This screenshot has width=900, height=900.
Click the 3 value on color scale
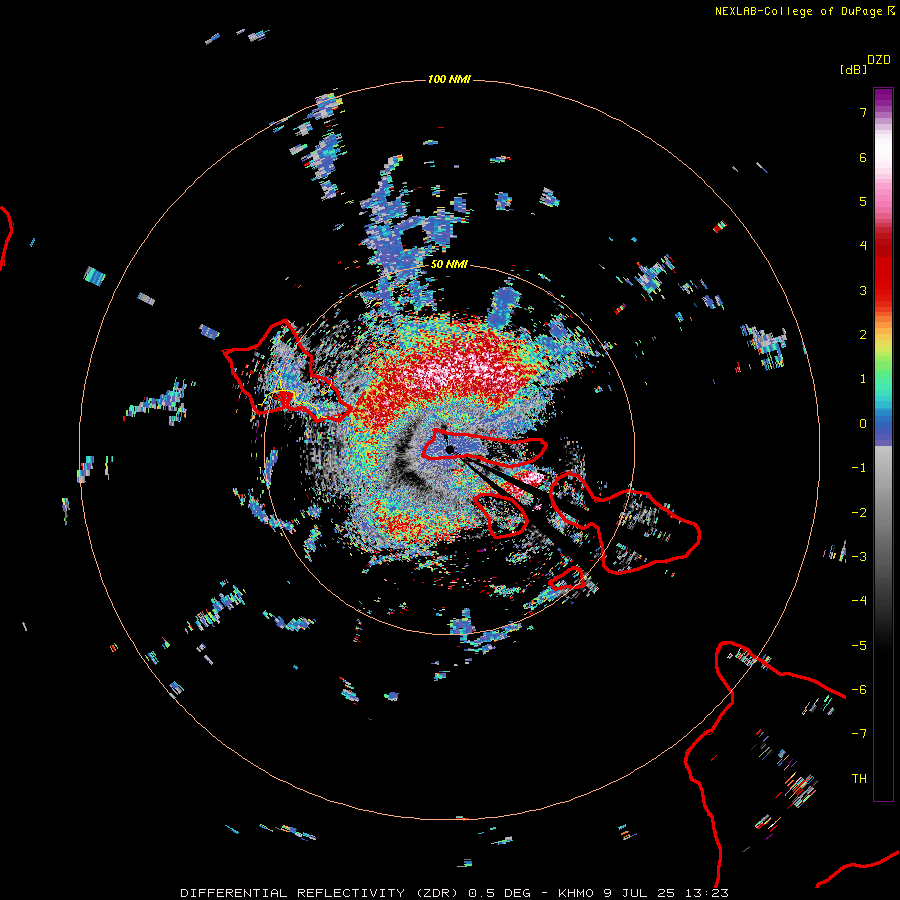[x=863, y=290]
